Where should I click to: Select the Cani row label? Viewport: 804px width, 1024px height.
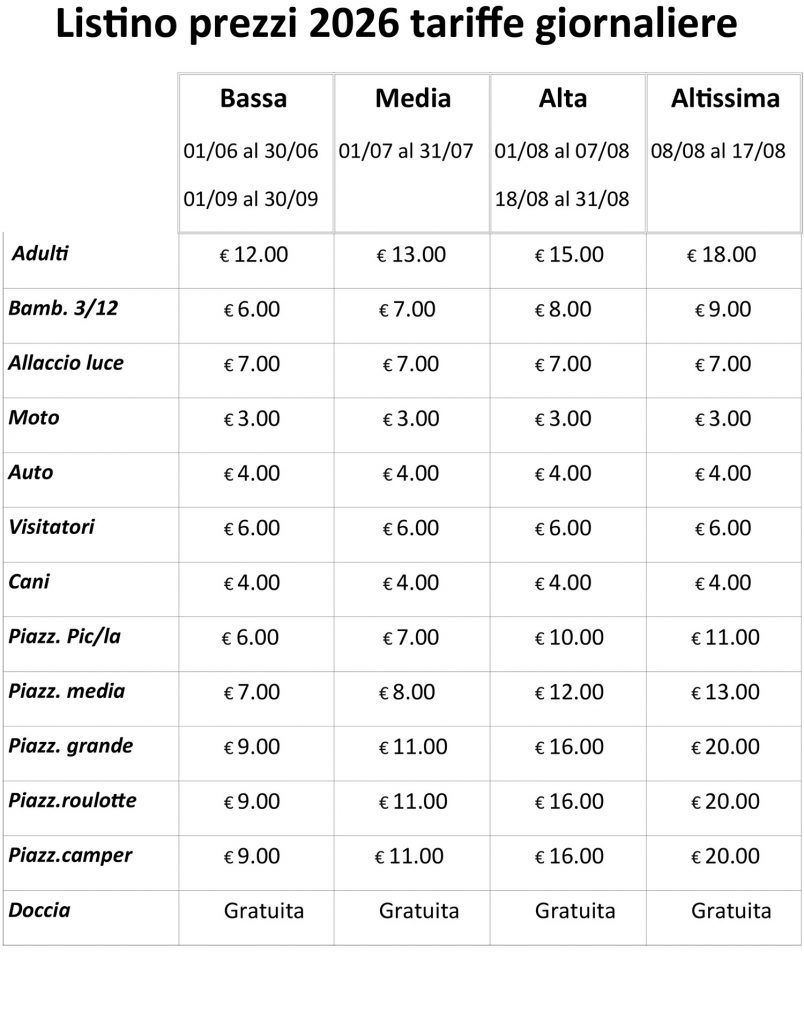pos(29,581)
